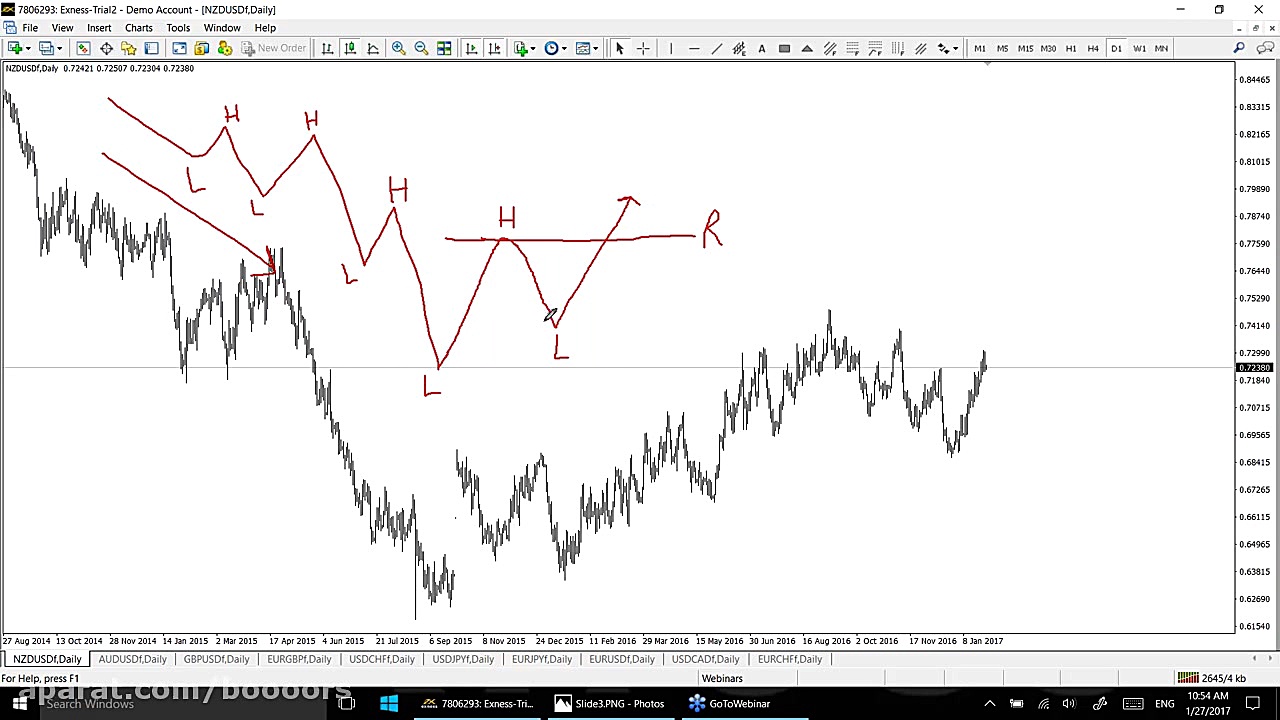Expand the Indicators dropdown arrow
Viewport: 1280px width, 720px height.
(534, 48)
